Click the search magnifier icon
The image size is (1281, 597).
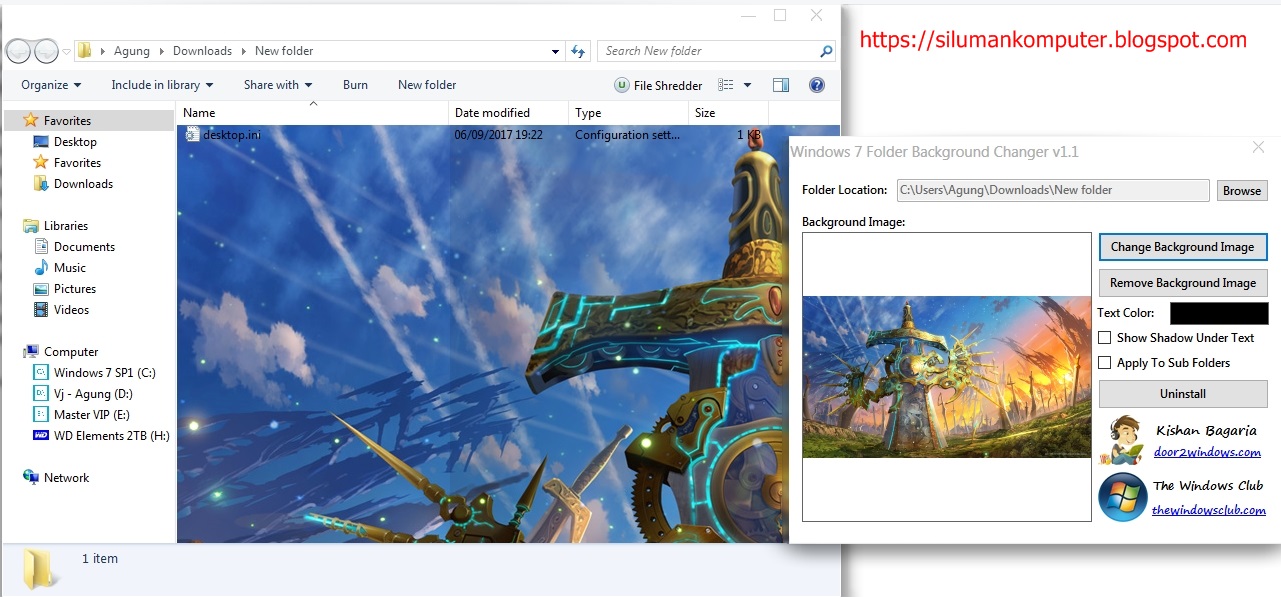[826, 51]
